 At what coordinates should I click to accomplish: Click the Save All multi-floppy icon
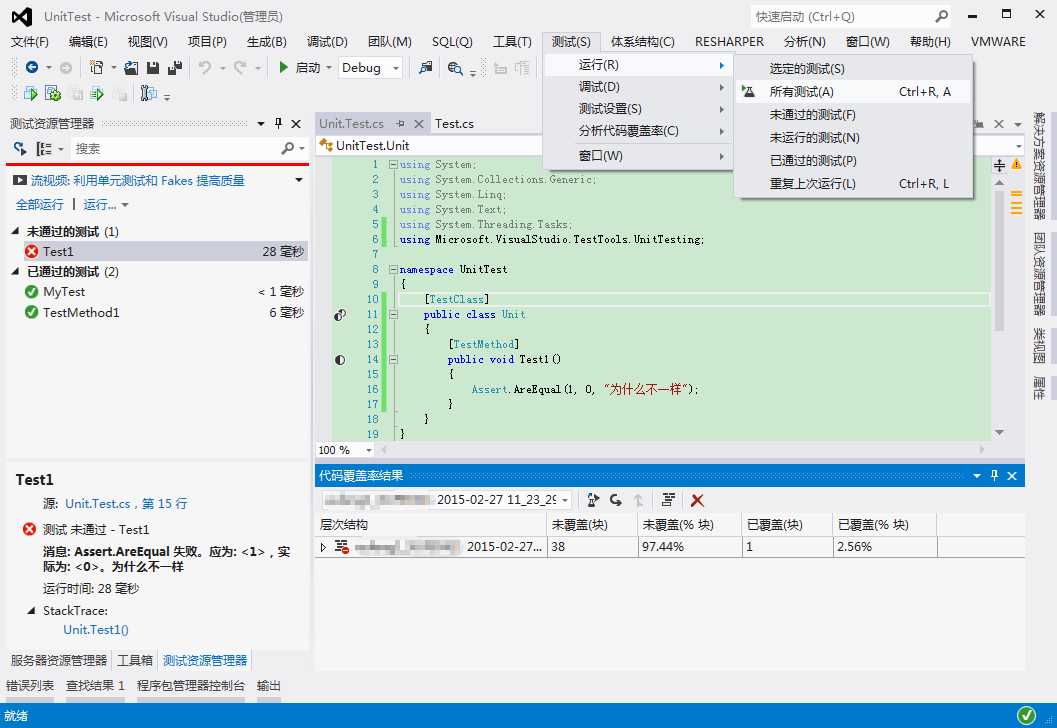click(x=175, y=67)
